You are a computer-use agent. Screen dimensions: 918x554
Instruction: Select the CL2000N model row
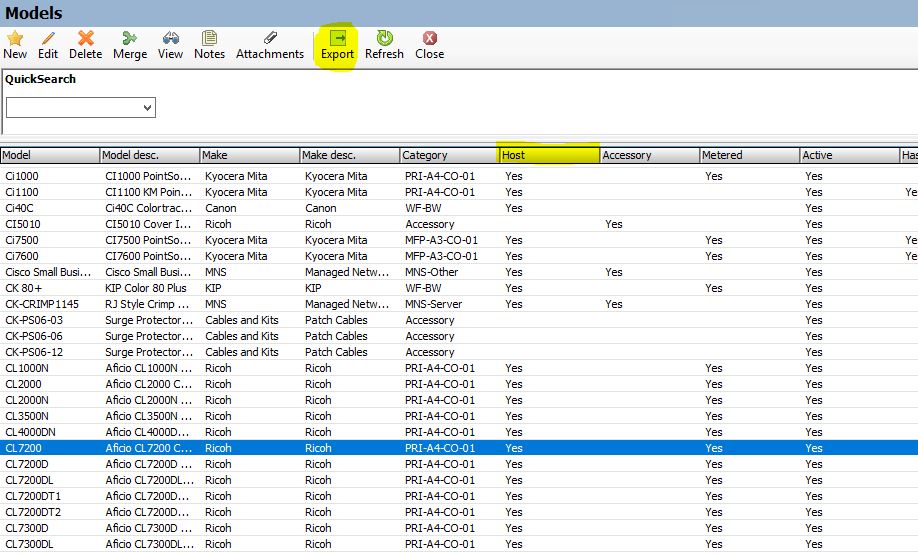click(459, 401)
